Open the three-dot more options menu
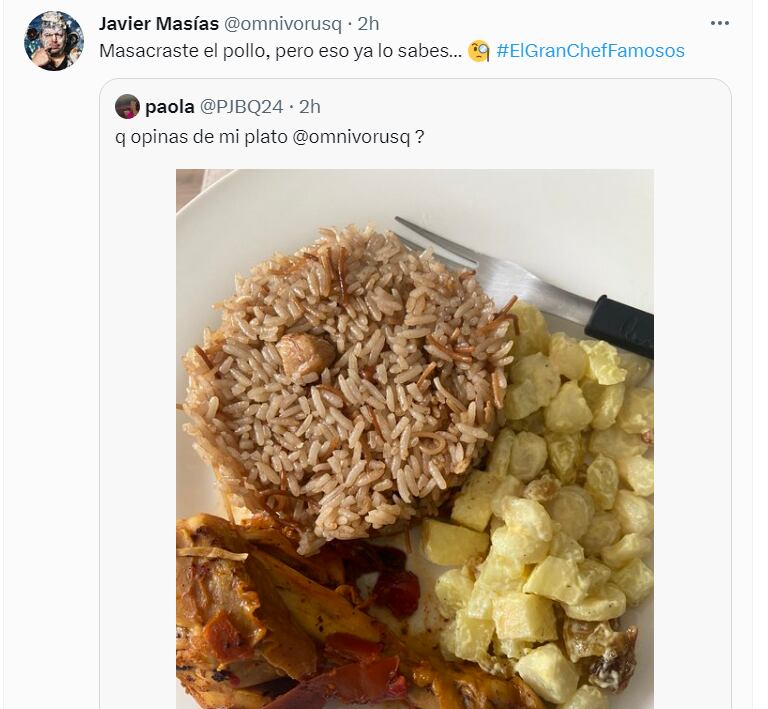Viewport: 768px width, 709px height. pyautogui.click(x=719, y=22)
